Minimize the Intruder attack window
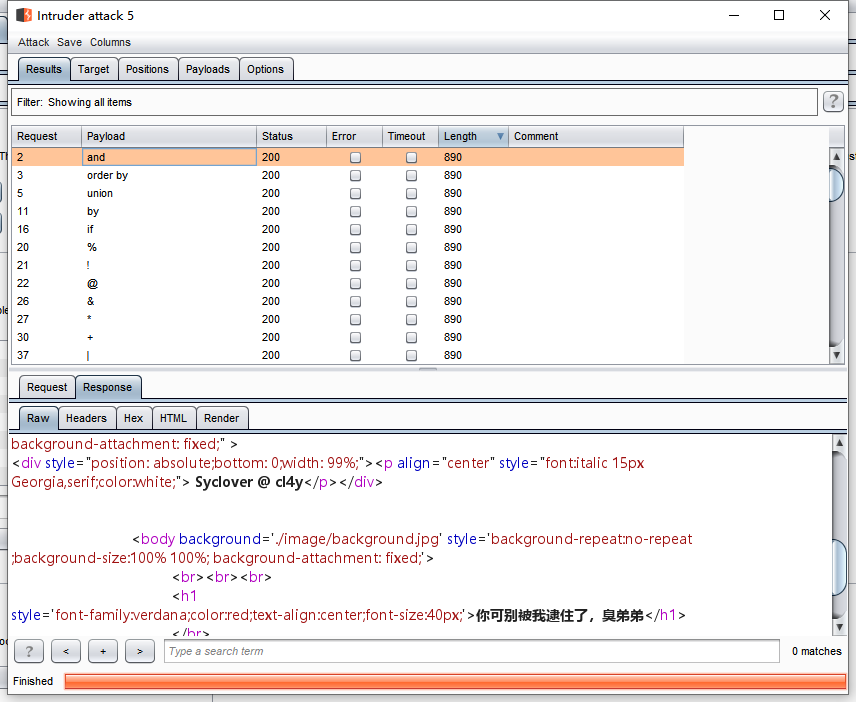This screenshot has height=702, width=856. pyautogui.click(x=734, y=15)
